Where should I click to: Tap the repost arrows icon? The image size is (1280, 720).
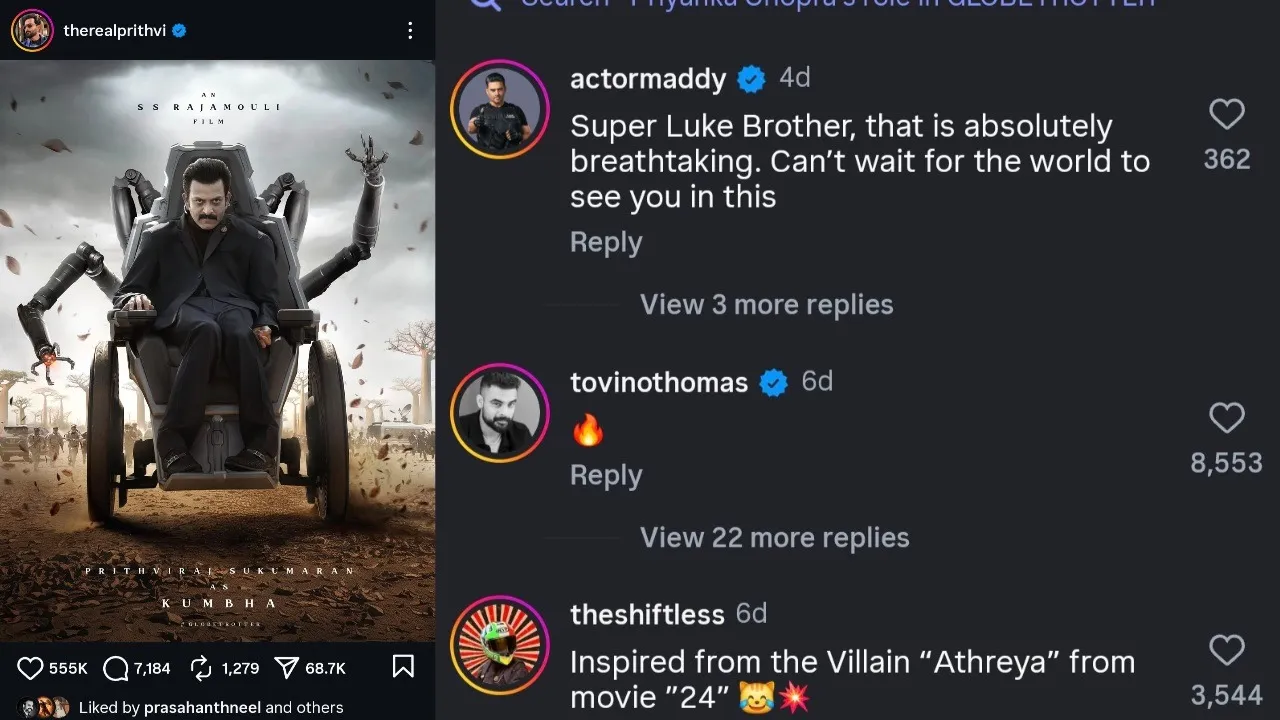[x=201, y=668]
